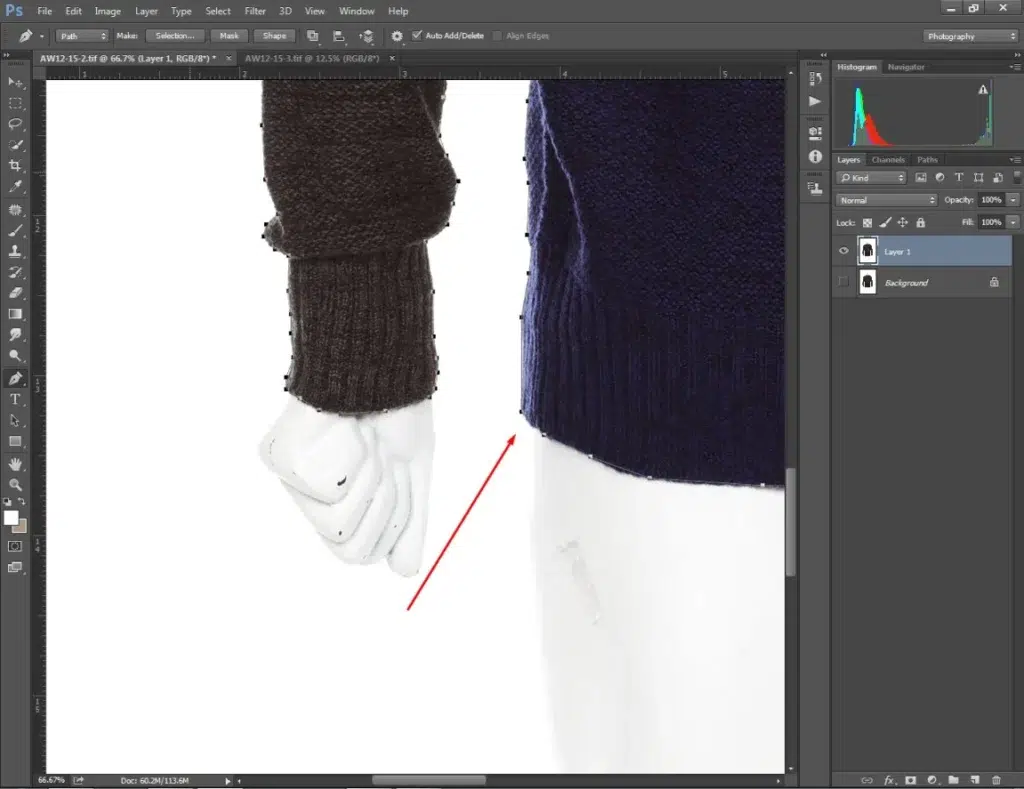Open the Layers panel flyout menu
This screenshot has height=789, width=1024.
pos(1016,160)
